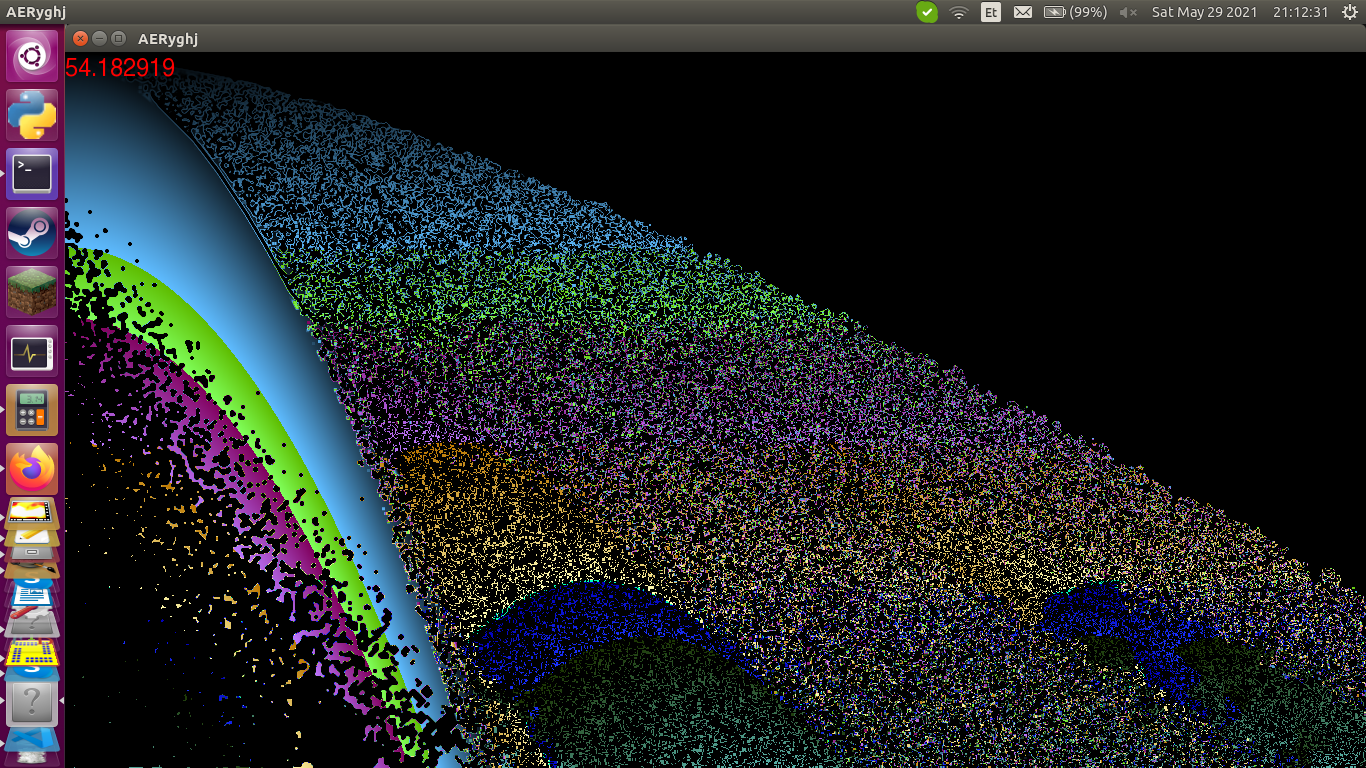Click the AERyghj window title bar text
The image size is (1366, 768).
[168, 39]
